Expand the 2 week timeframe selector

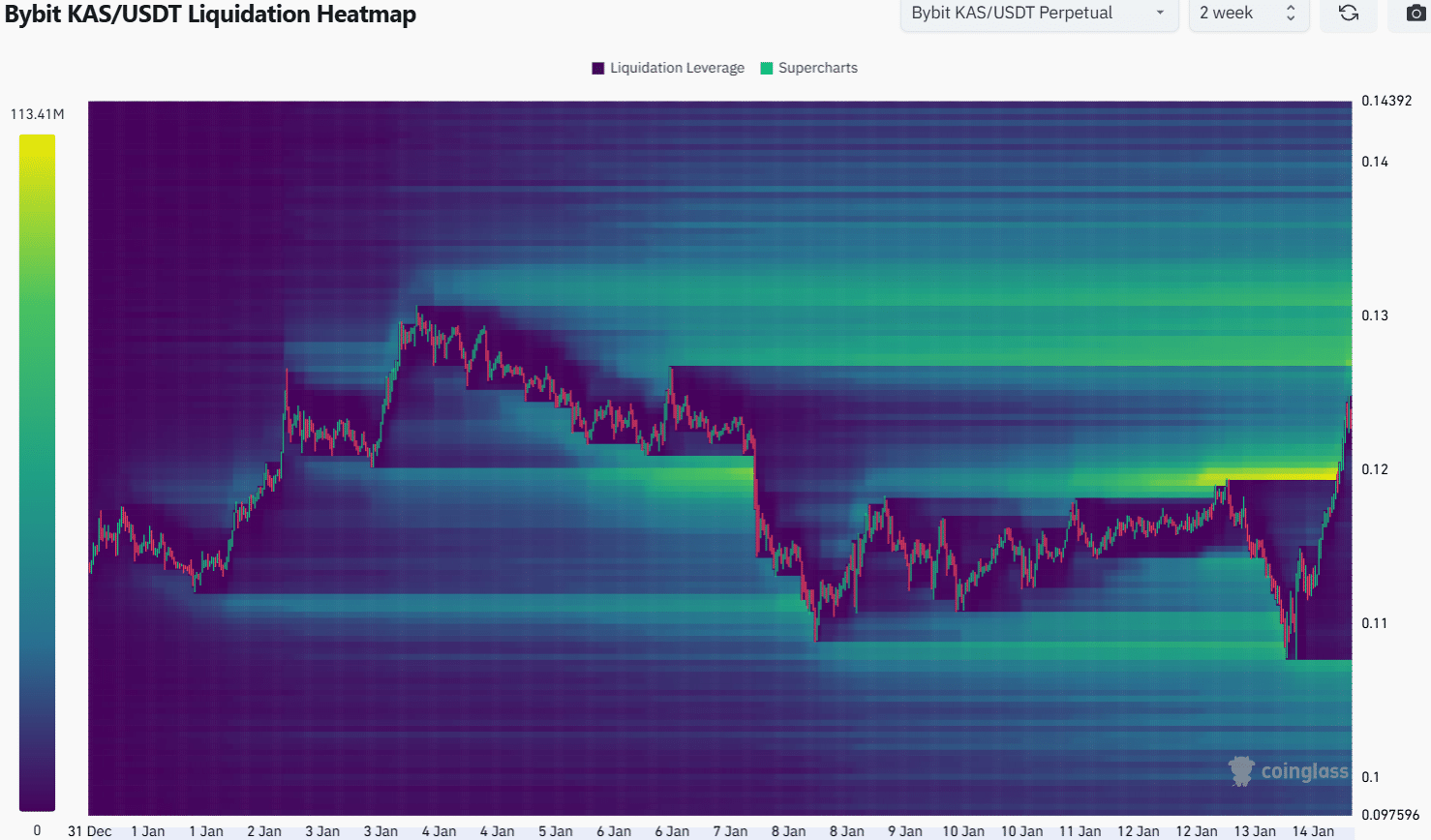(1249, 14)
